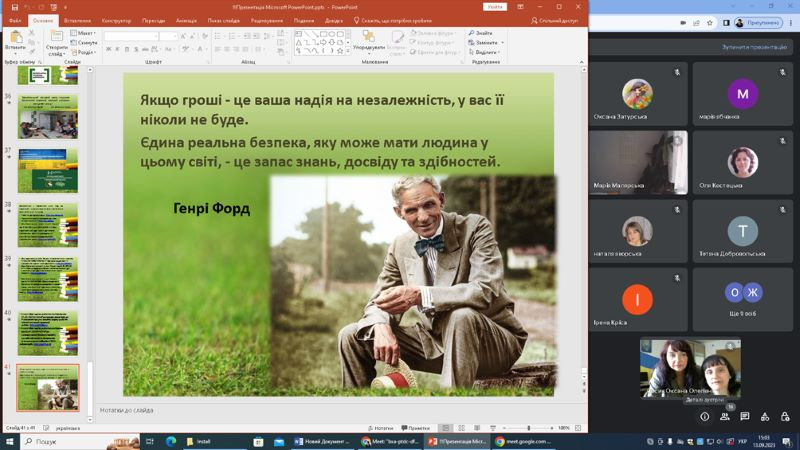
Task: Click the Нотатки notes button in status bar
Action: (381, 428)
